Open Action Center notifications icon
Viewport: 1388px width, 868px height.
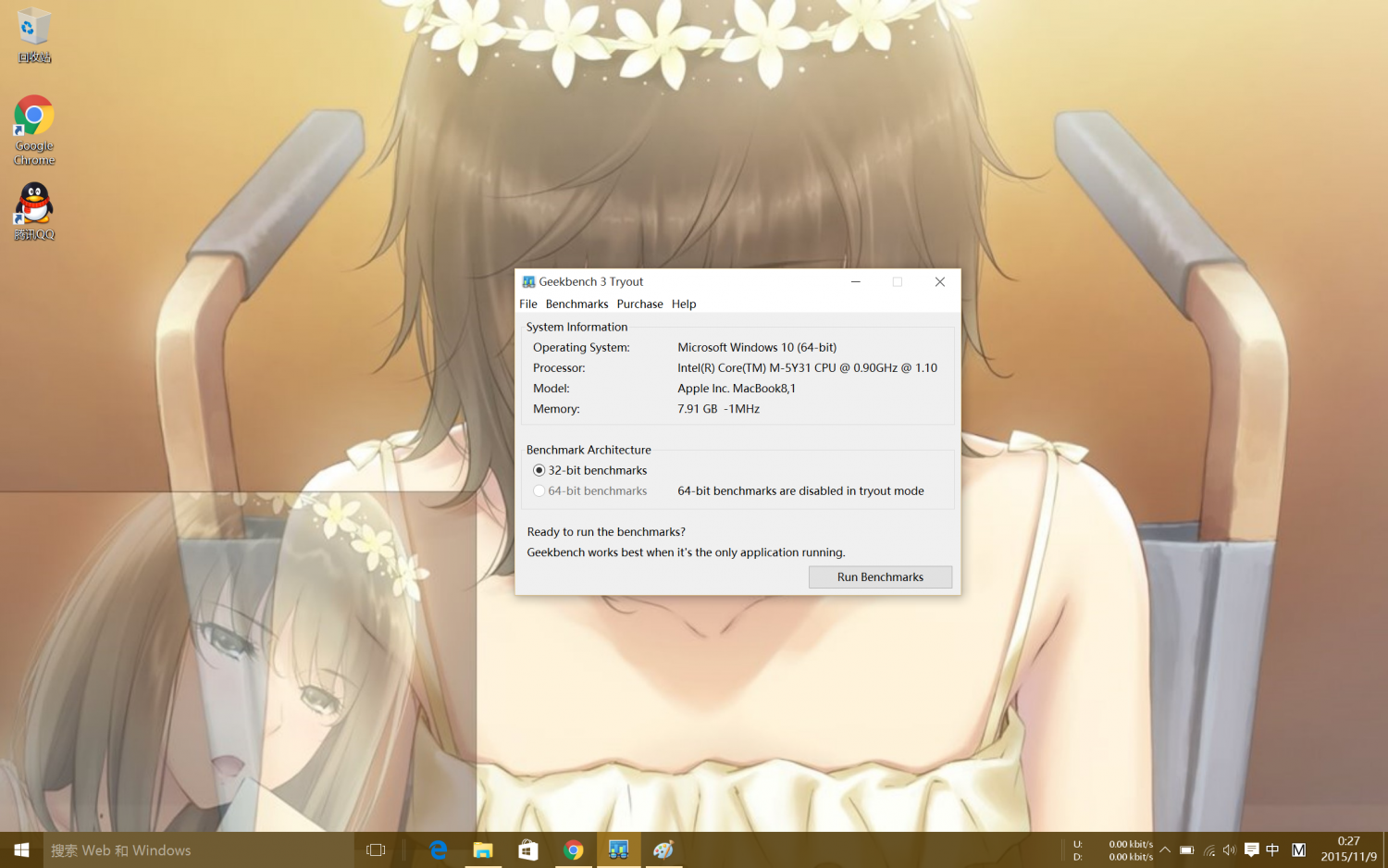tap(1251, 849)
